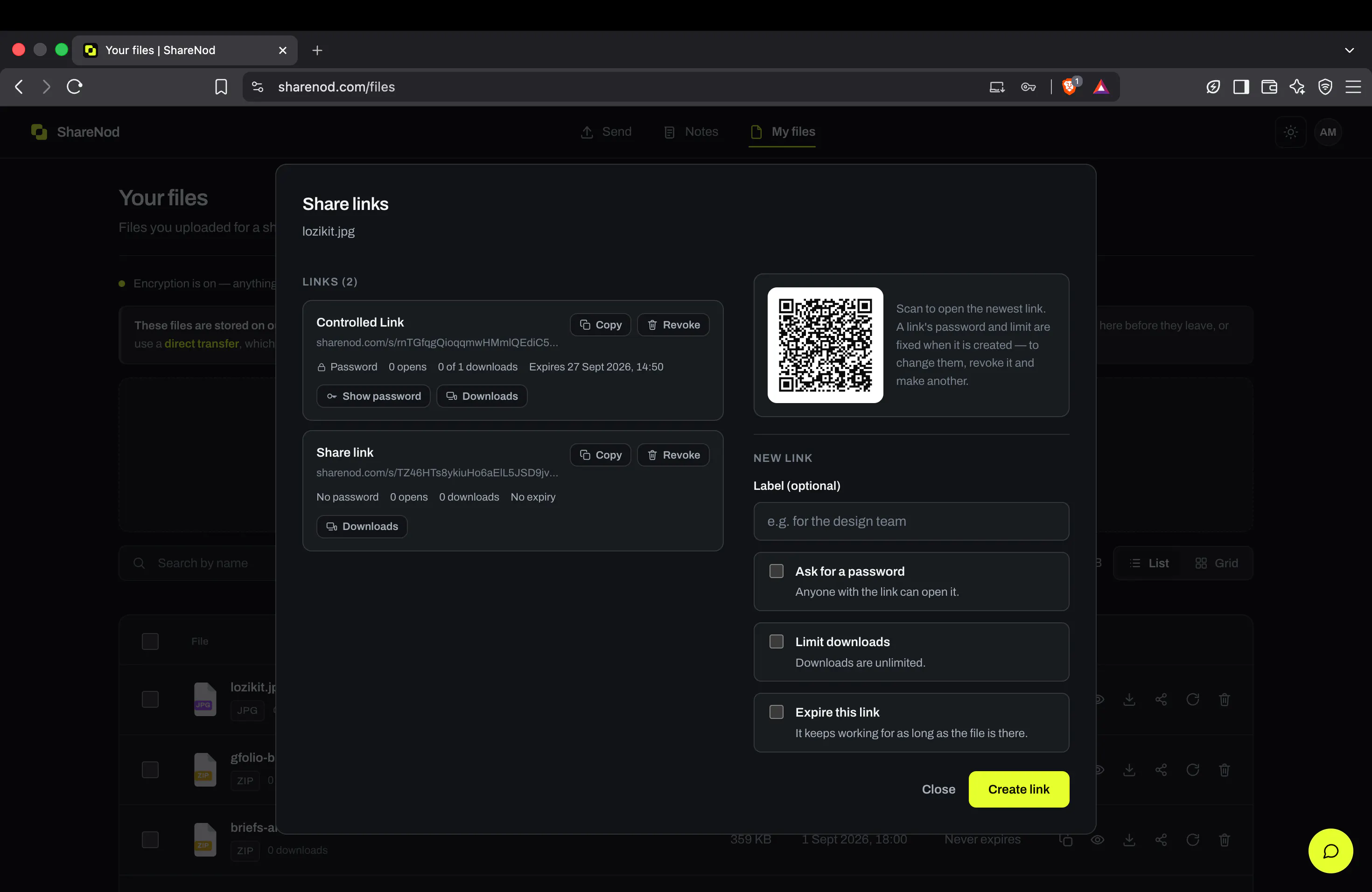Toggle the light/dark theme sun icon
The image size is (1372, 892).
click(x=1290, y=132)
